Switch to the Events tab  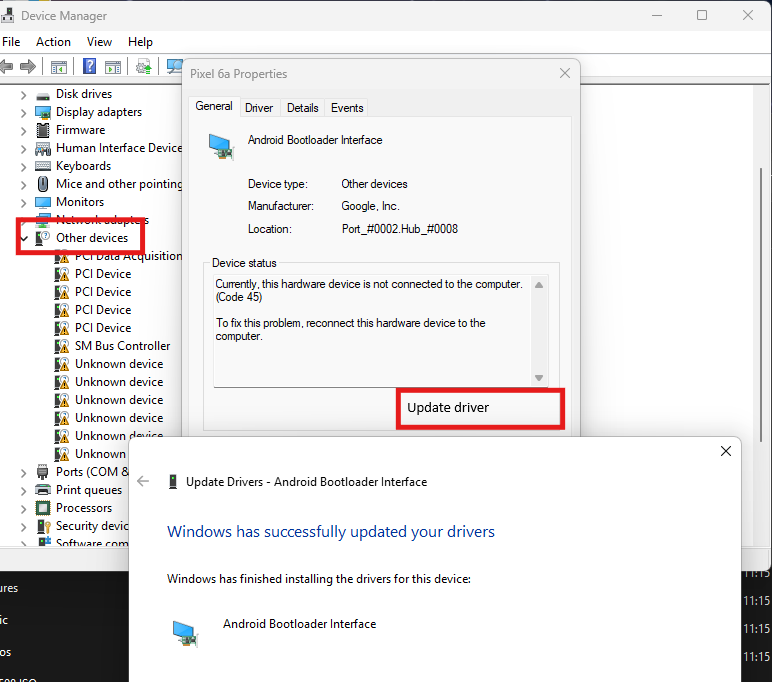point(347,108)
